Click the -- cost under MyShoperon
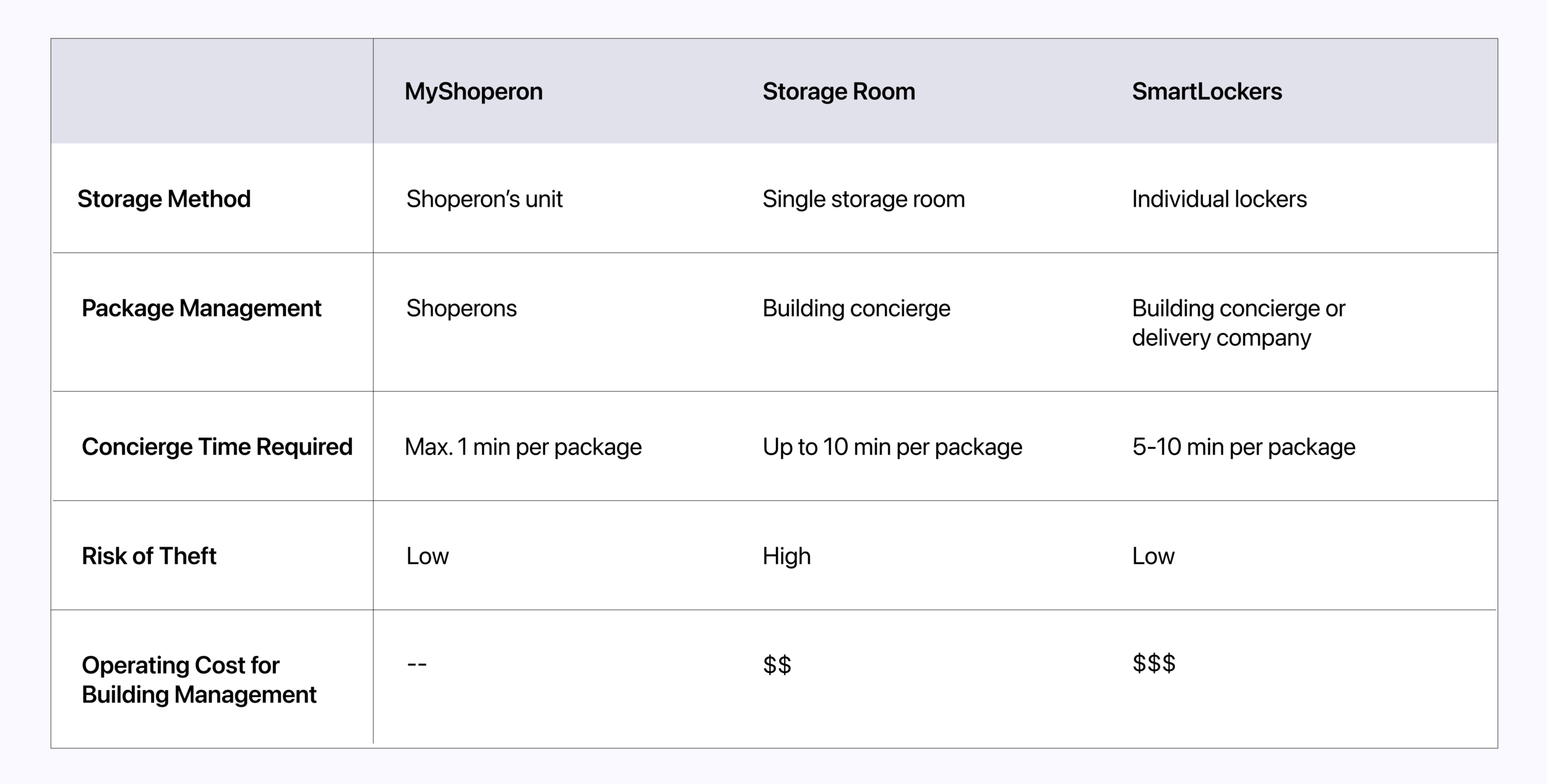1547x784 pixels. tap(416, 665)
